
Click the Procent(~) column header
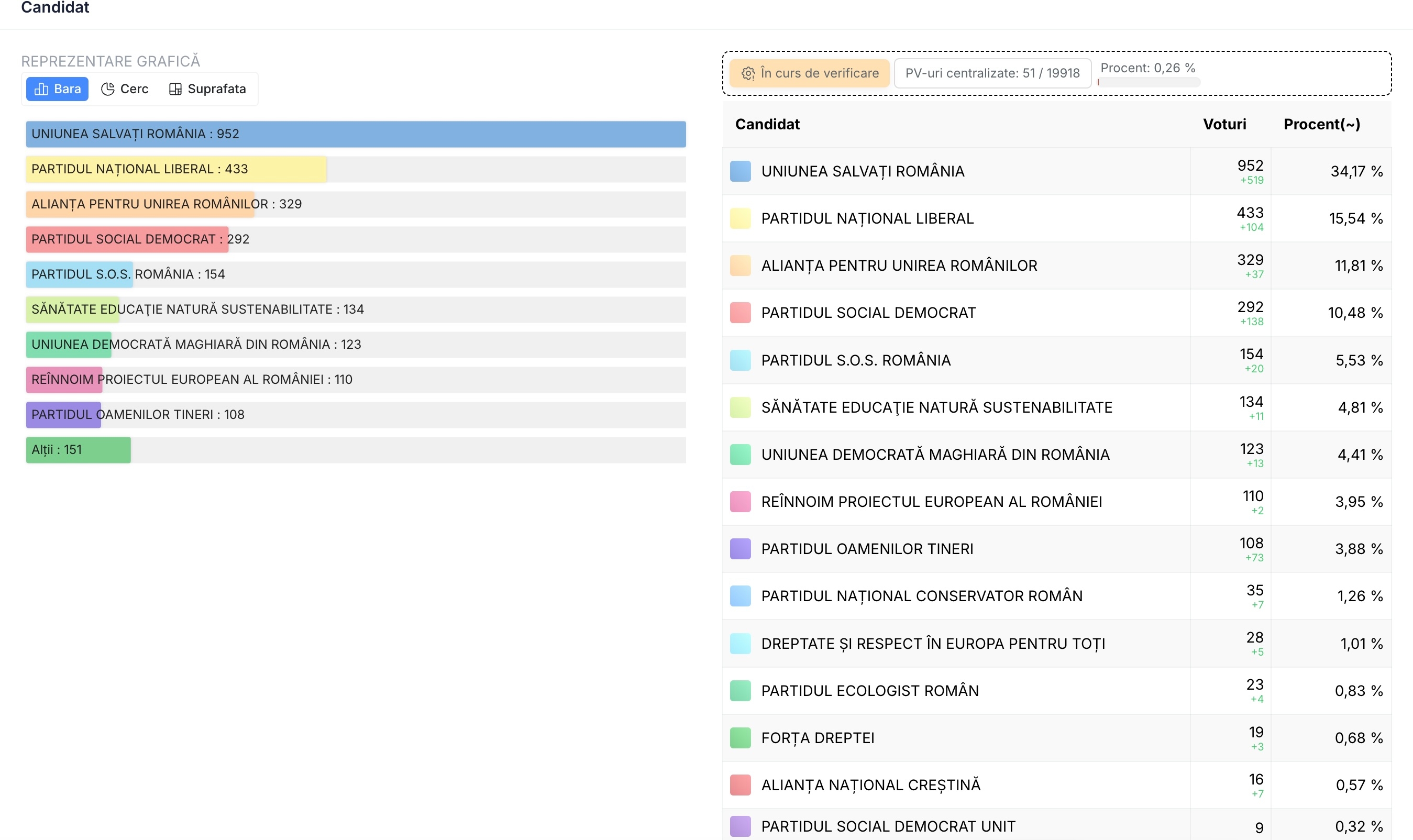1322,125
